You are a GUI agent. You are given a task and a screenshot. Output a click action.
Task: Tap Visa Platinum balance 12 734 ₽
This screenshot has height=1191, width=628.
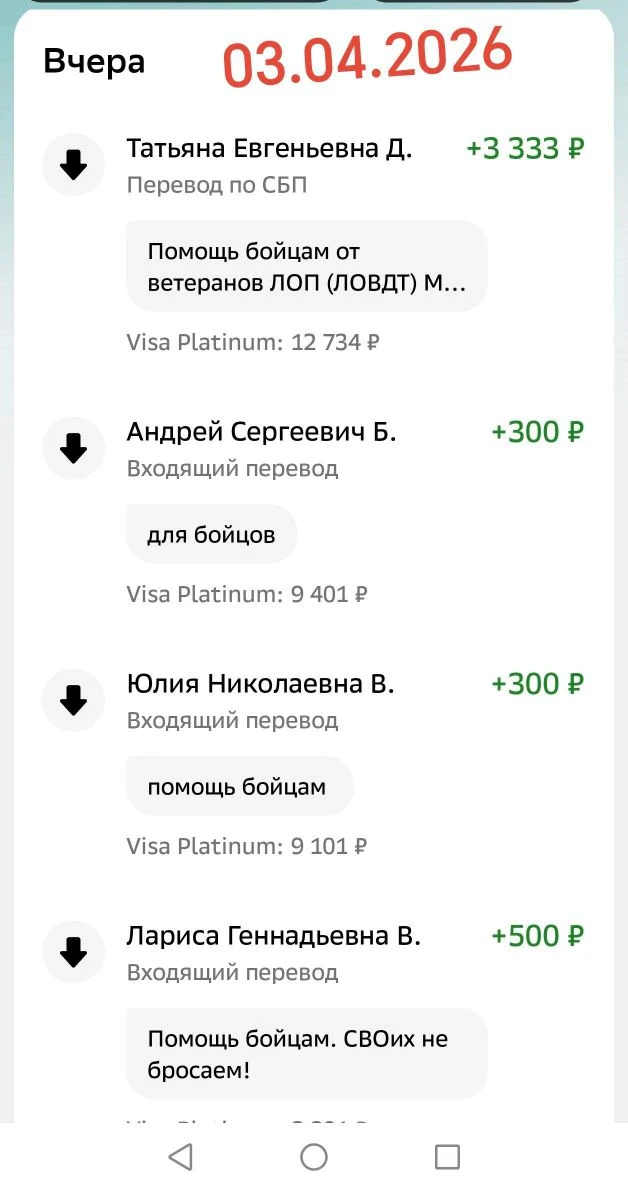(x=253, y=342)
